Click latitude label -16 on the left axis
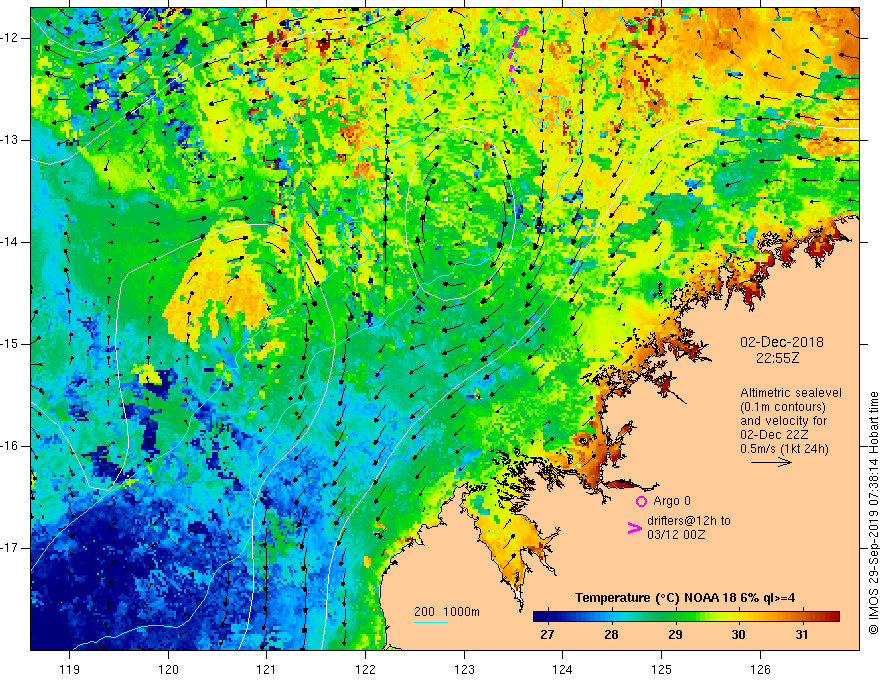The width and height of the screenshot is (880, 680). pyautogui.click(x=10, y=447)
